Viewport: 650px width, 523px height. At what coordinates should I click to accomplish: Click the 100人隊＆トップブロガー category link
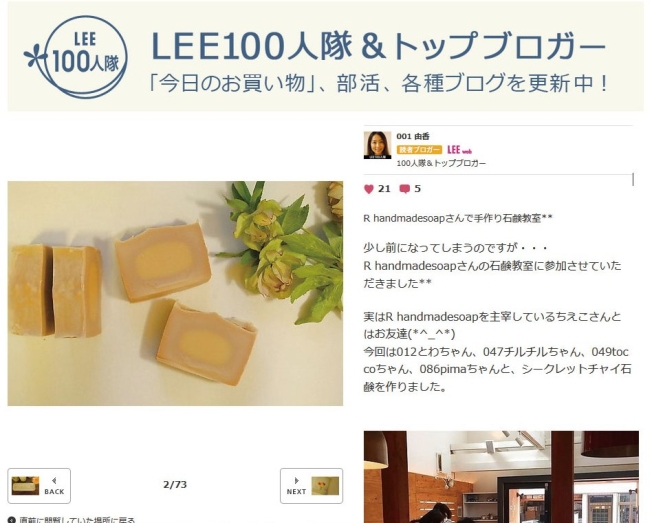click(441, 163)
